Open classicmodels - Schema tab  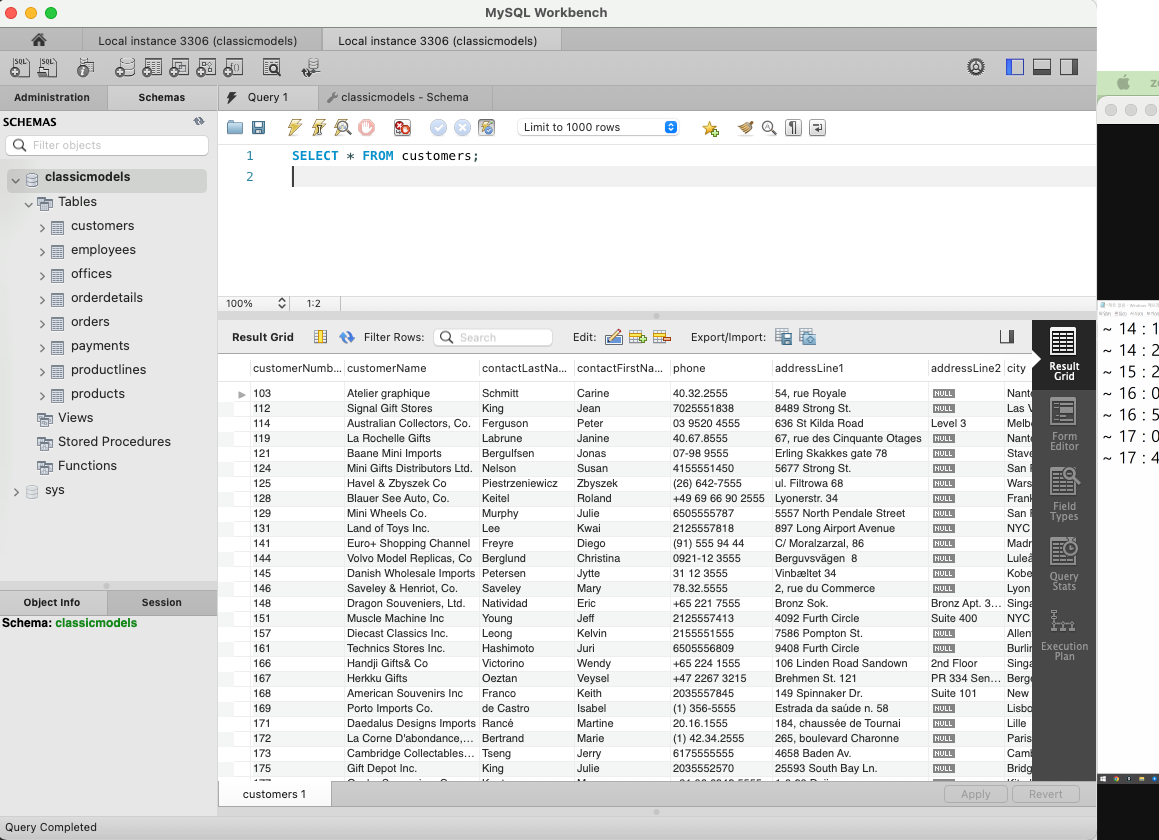coord(404,98)
